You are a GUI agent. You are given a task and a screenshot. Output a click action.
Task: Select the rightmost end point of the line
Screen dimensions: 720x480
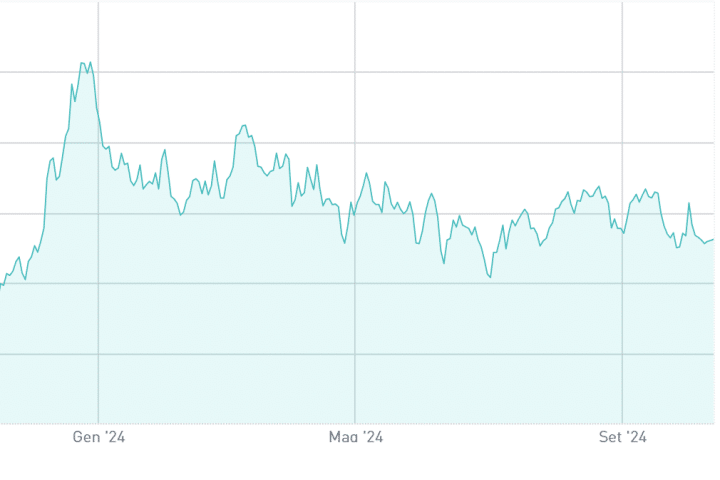point(713,239)
